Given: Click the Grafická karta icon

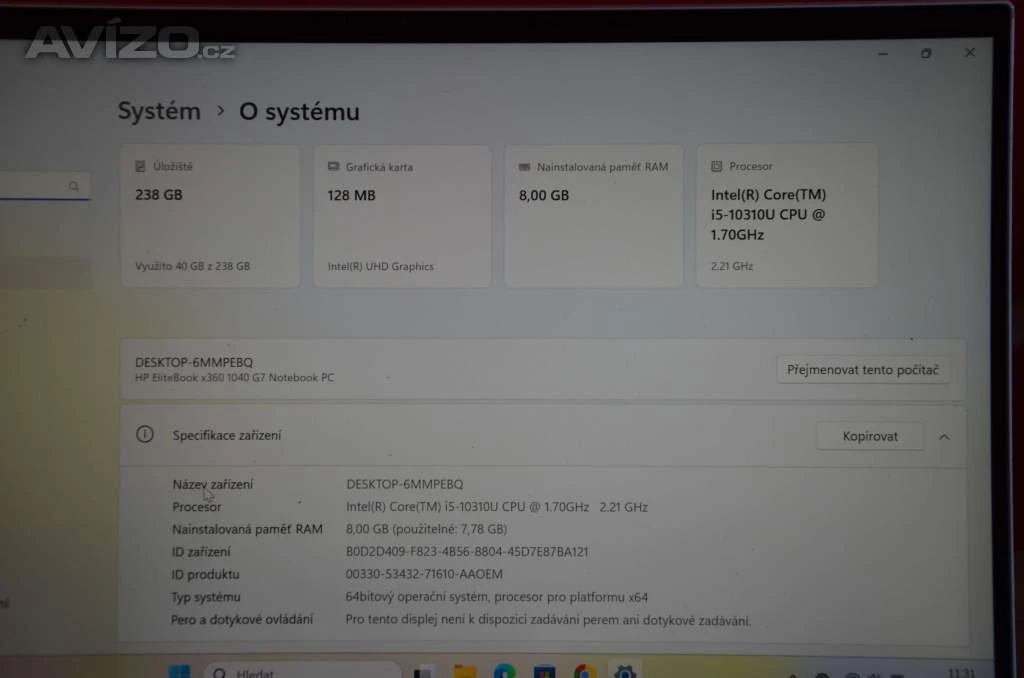Looking at the screenshot, I should 333,167.
